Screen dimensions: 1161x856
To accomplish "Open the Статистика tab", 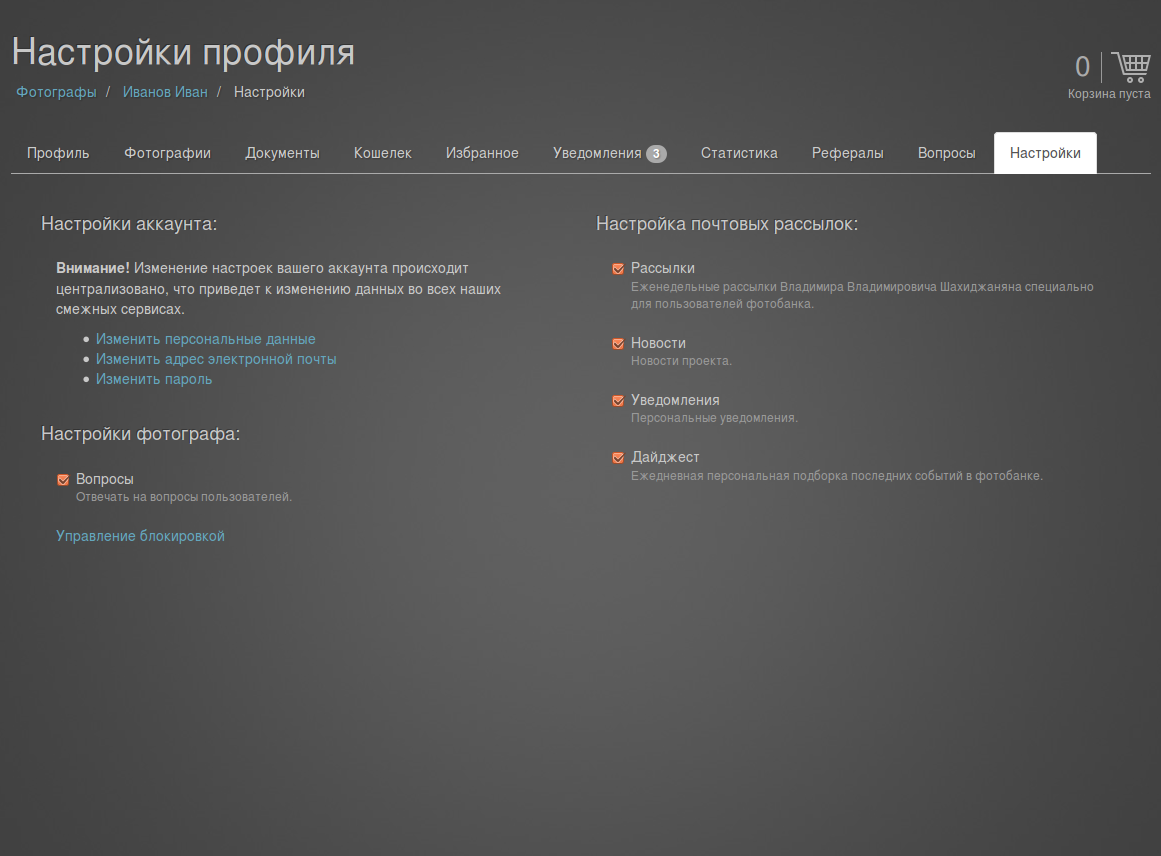I will tap(739, 153).
